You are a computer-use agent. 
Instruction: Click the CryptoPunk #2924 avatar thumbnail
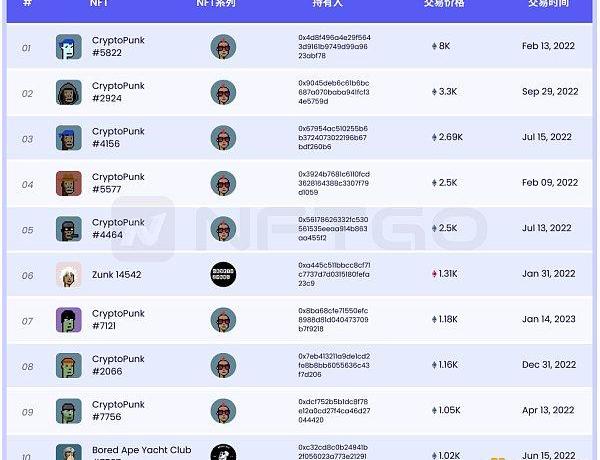(69, 92)
